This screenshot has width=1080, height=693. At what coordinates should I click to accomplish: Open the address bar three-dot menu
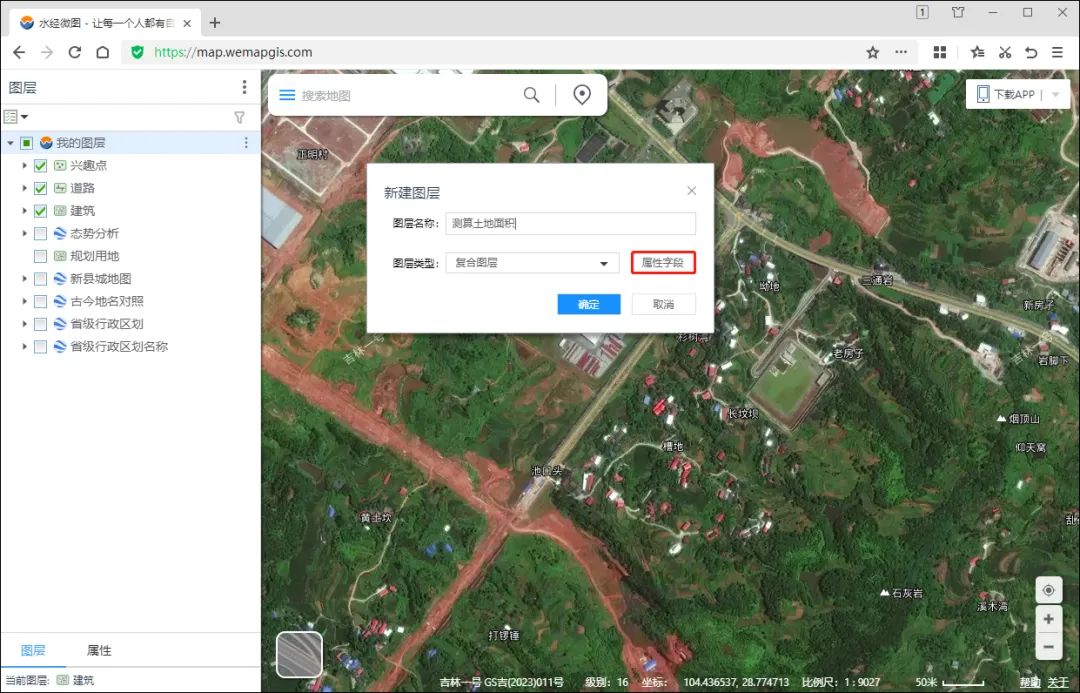coord(901,52)
